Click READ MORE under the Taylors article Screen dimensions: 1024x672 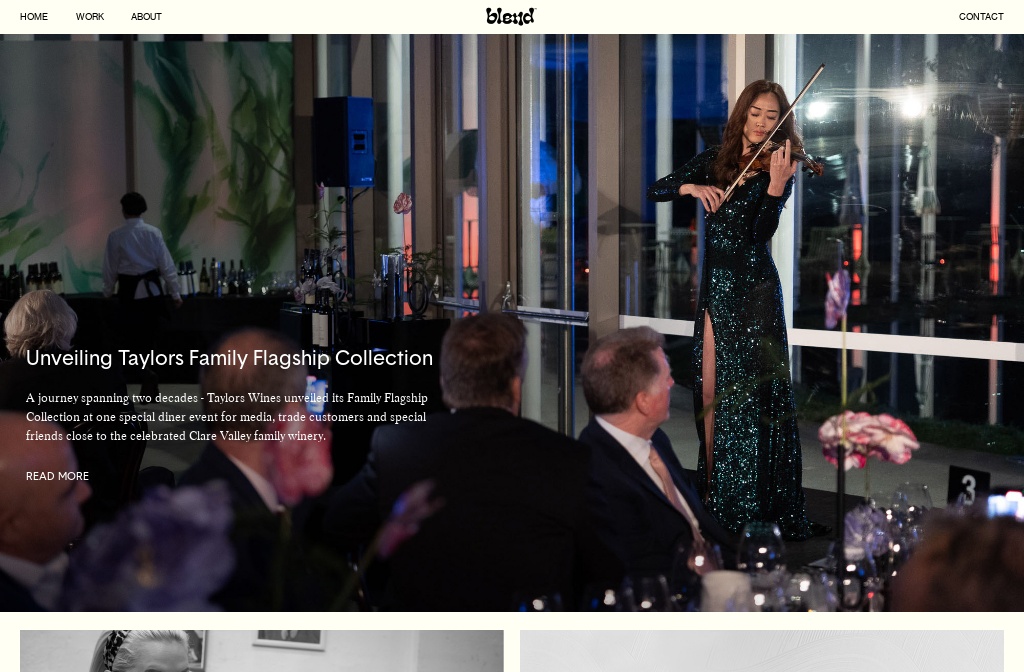[57, 476]
